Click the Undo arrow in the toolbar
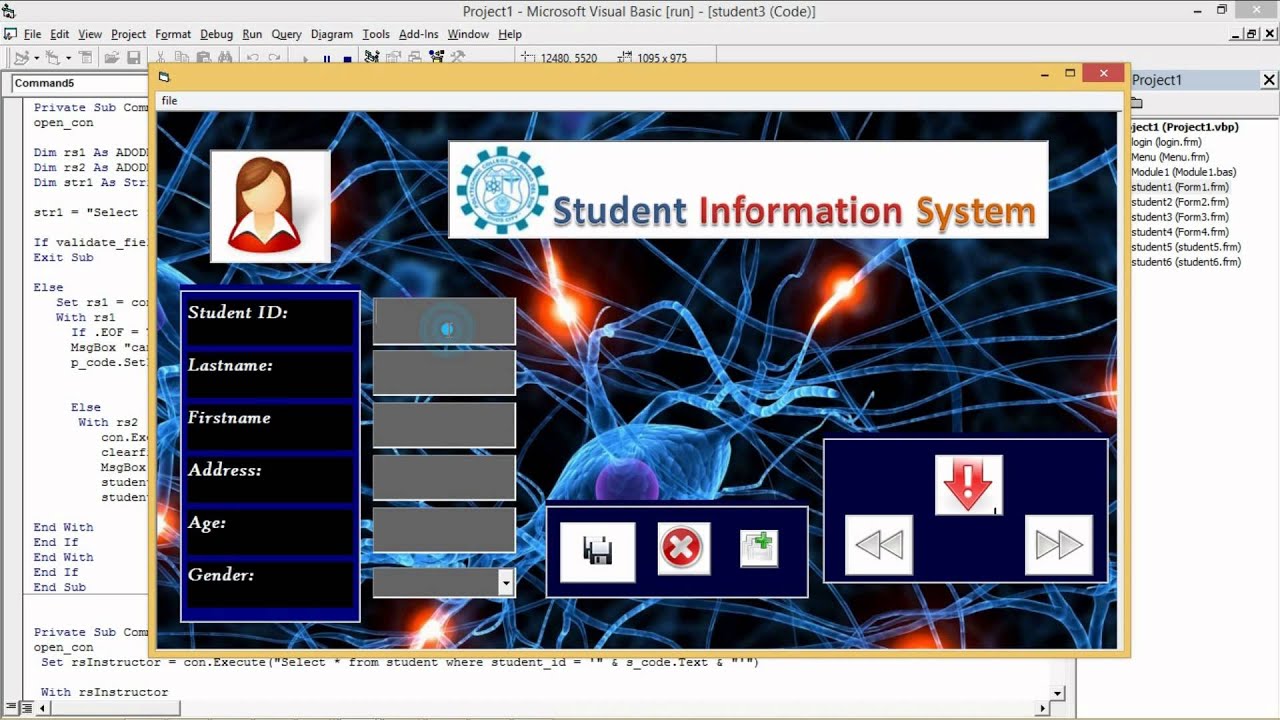1280x720 pixels. 252,58
